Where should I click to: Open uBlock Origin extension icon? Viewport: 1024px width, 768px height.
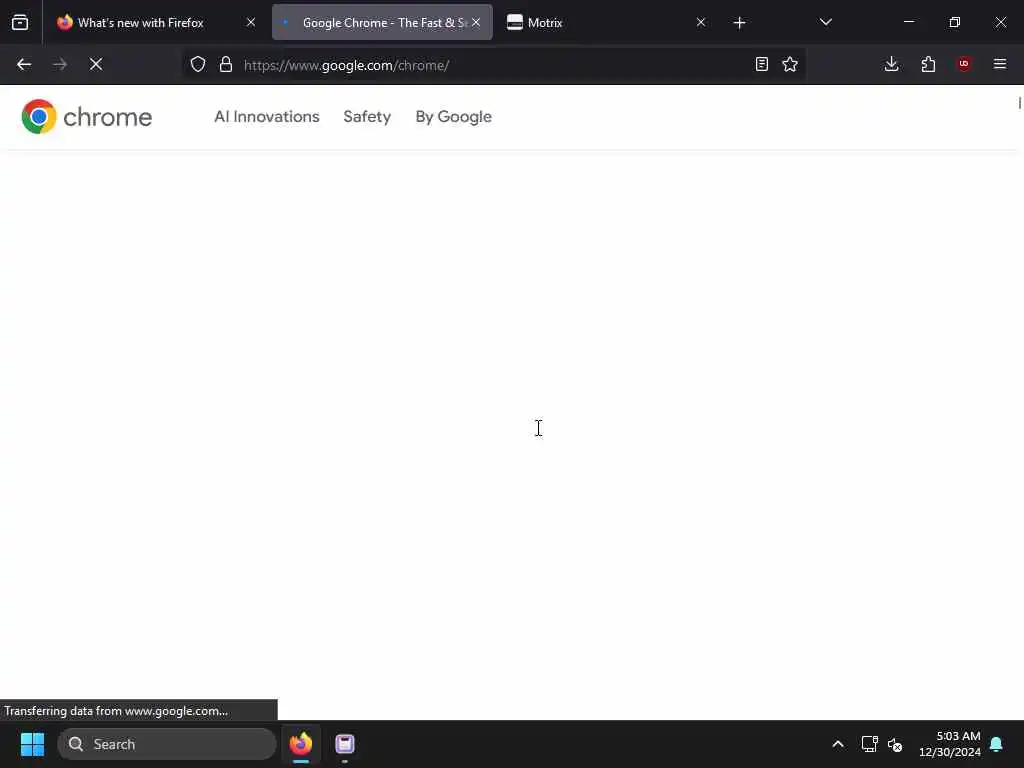click(x=964, y=64)
